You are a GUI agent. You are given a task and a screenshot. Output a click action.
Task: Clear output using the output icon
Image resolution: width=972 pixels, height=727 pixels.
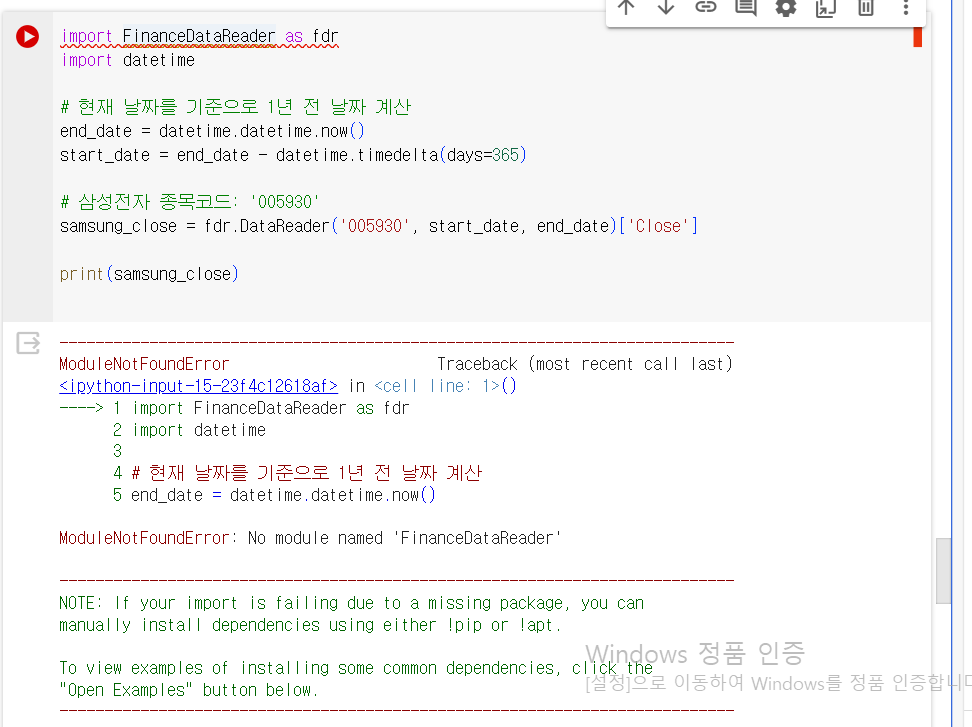28,343
